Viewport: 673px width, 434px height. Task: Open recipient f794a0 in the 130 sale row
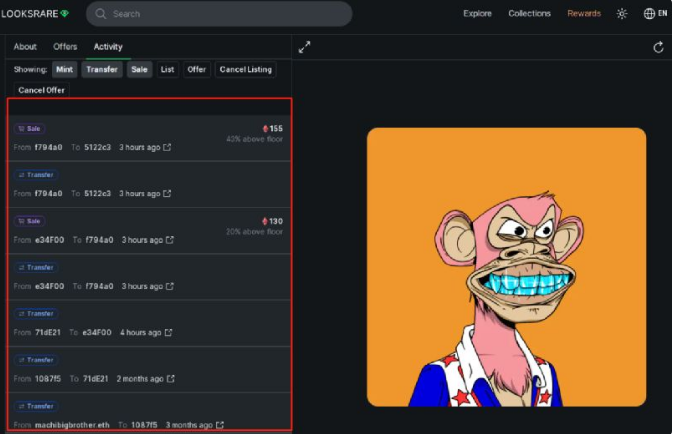100,240
